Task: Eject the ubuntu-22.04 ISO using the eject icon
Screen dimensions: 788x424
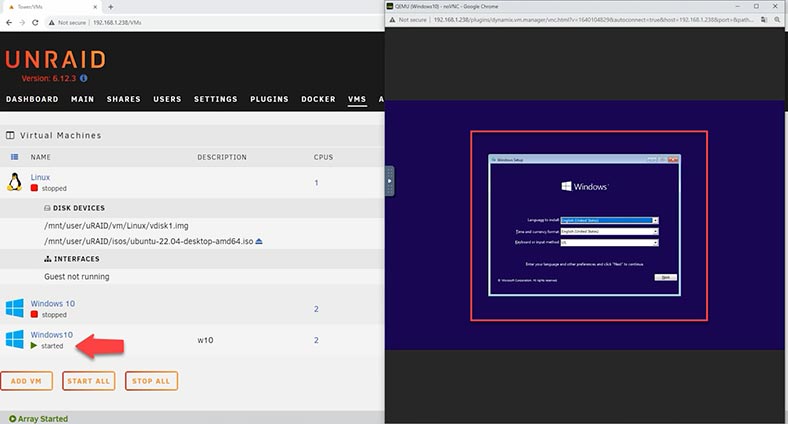Action: click(259, 241)
